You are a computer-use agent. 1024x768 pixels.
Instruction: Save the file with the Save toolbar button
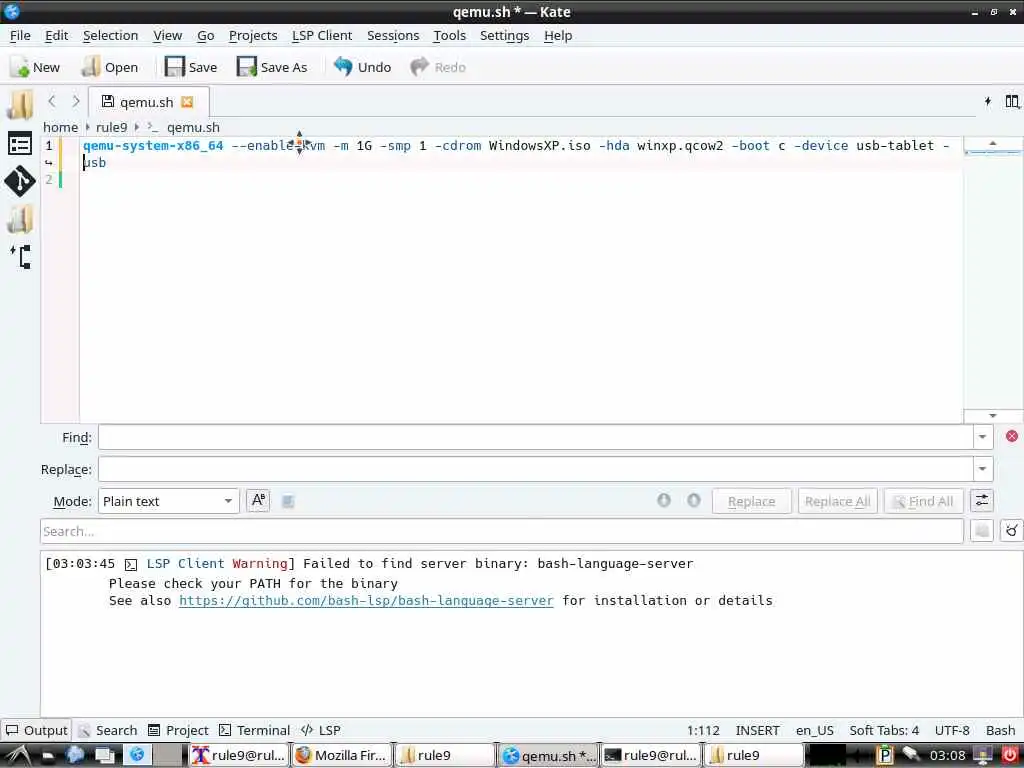click(x=191, y=67)
